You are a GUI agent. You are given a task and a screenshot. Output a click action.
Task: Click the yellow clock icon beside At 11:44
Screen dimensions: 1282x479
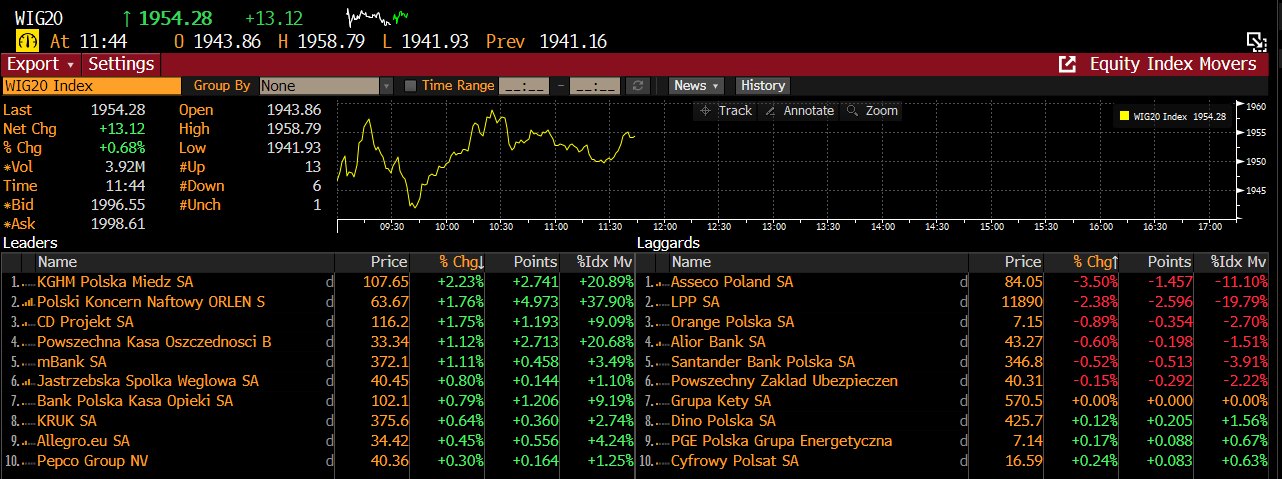(x=26, y=41)
